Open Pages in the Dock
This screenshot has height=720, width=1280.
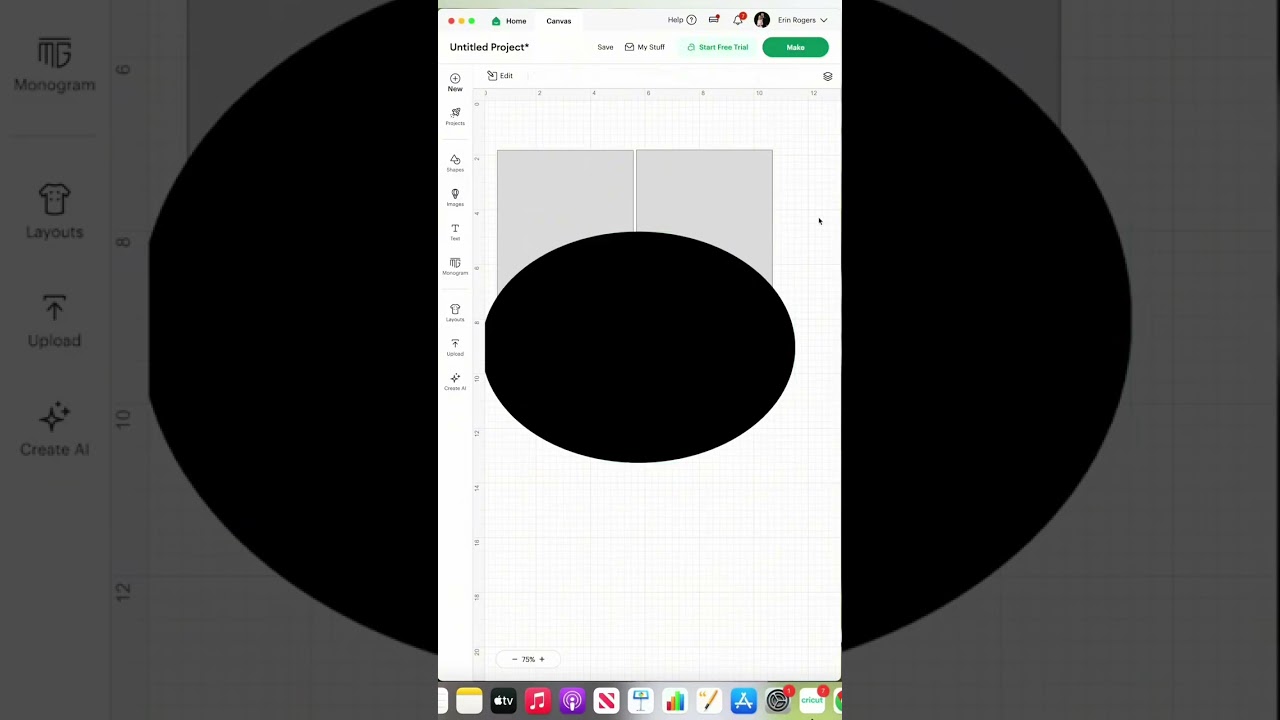tap(709, 701)
